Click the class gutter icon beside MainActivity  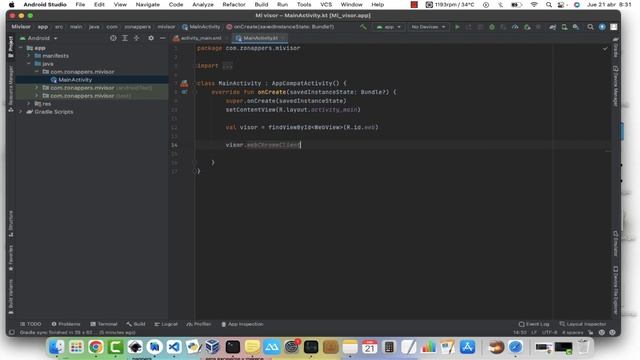click(x=184, y=84)
